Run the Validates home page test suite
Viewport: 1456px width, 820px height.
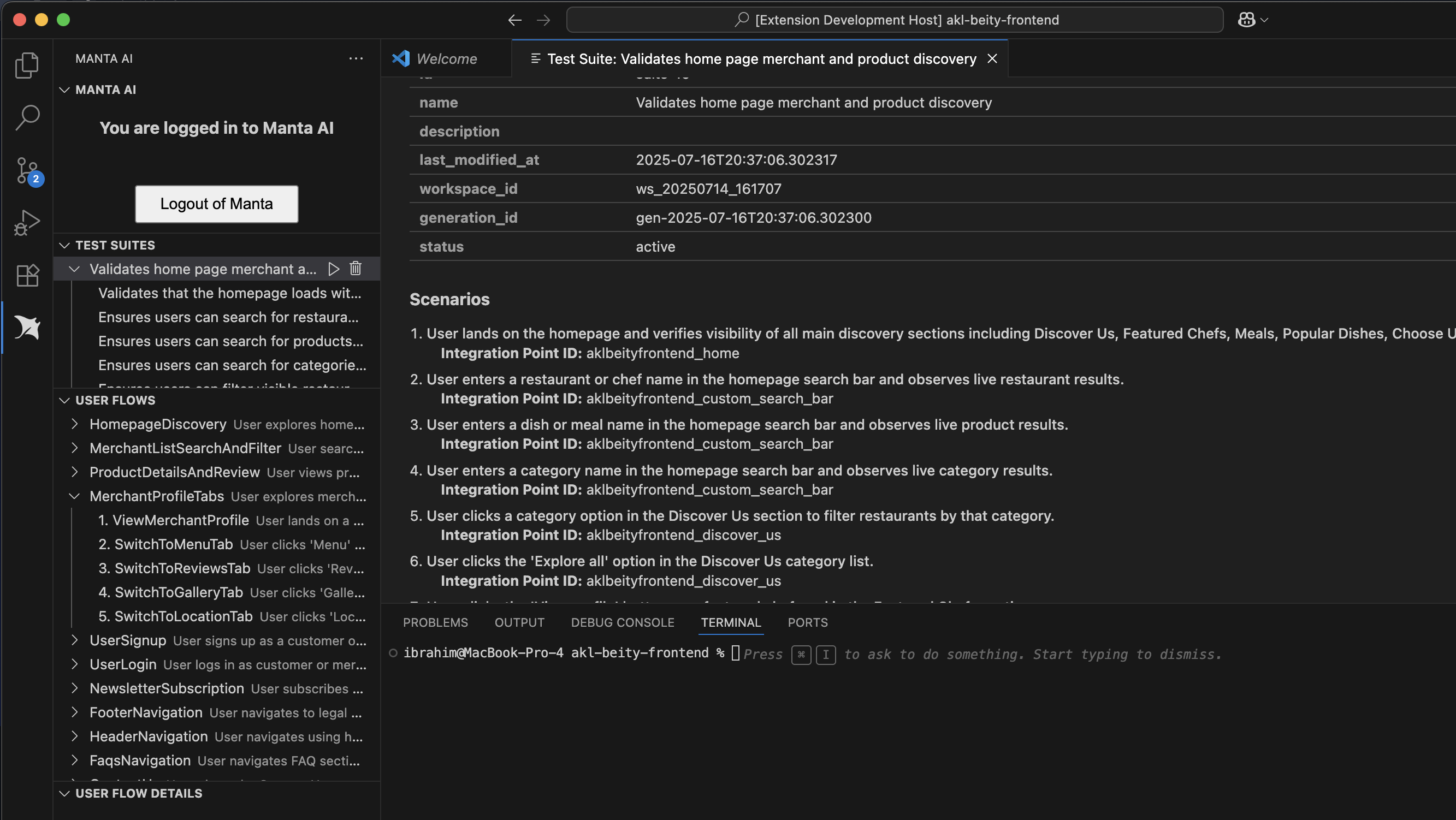(334, 269)
